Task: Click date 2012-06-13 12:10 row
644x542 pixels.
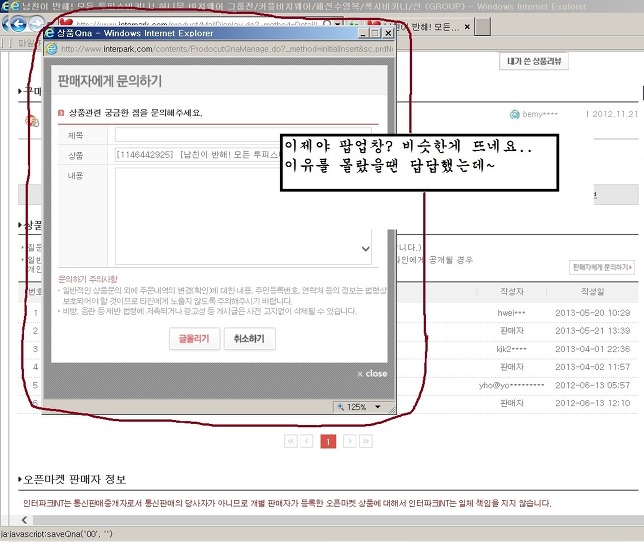Action: (x=593, y=403)
